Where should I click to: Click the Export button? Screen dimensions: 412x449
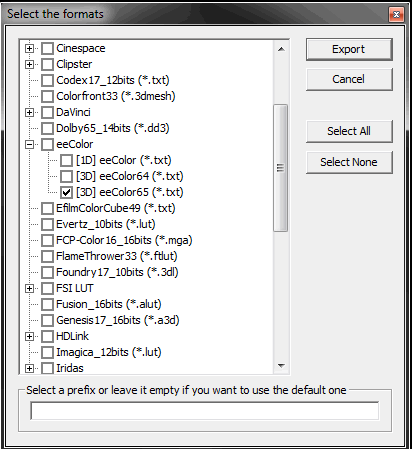point(349,49)
